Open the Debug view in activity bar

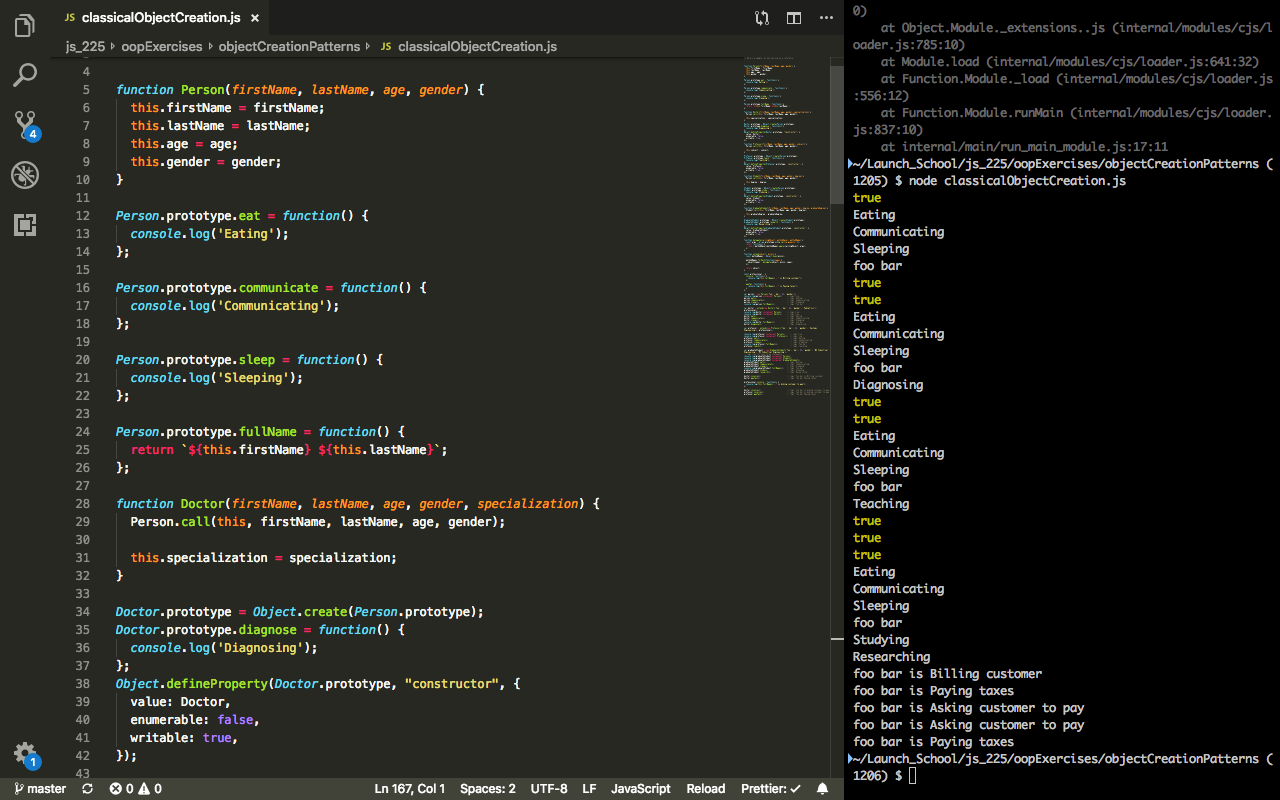pos(25,176)
